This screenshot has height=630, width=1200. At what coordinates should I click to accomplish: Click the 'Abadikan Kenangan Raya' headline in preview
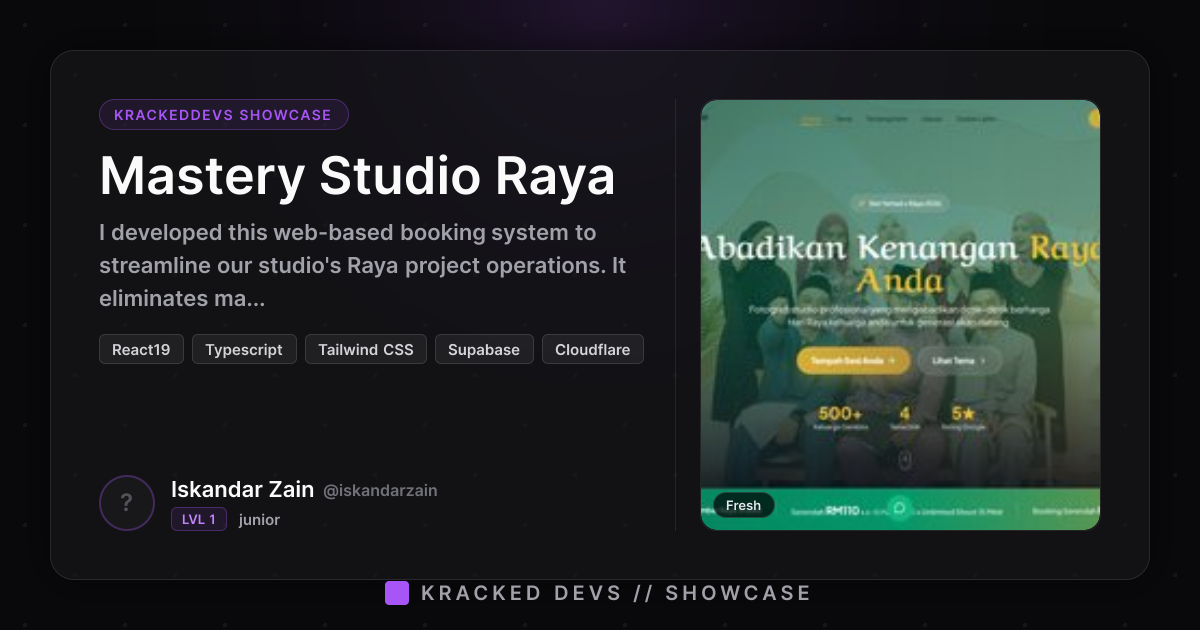(900, 262)
